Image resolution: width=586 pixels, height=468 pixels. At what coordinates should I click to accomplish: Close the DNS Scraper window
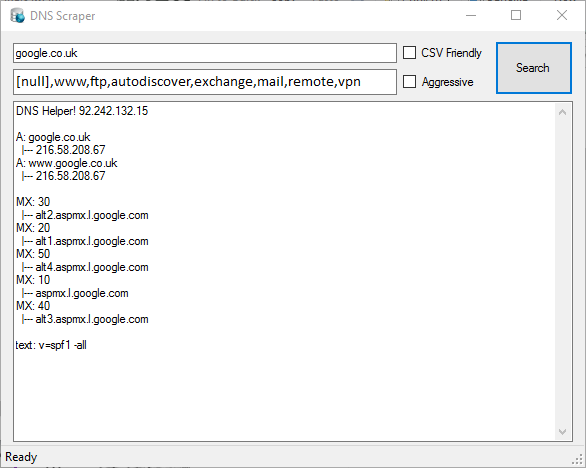coord(562,15)
